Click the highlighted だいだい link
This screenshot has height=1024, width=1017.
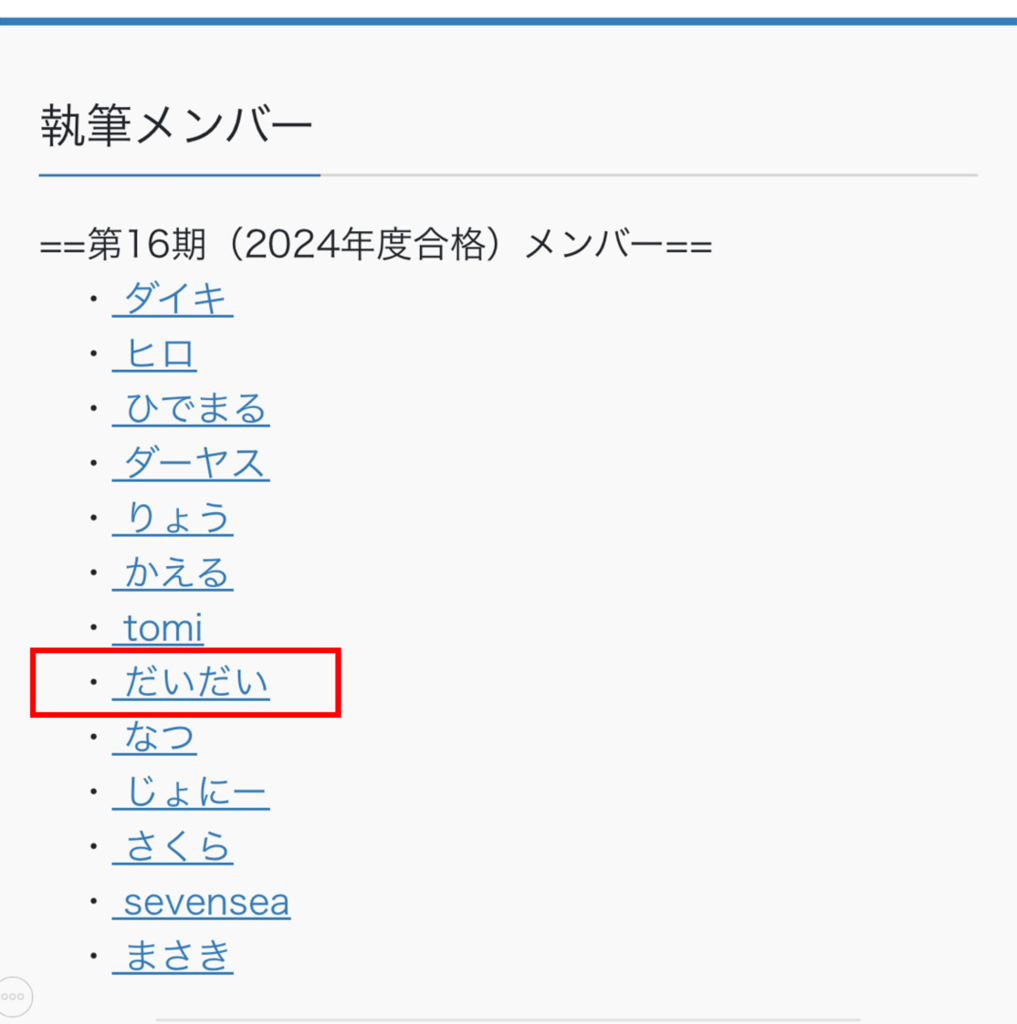pos(194,683)
